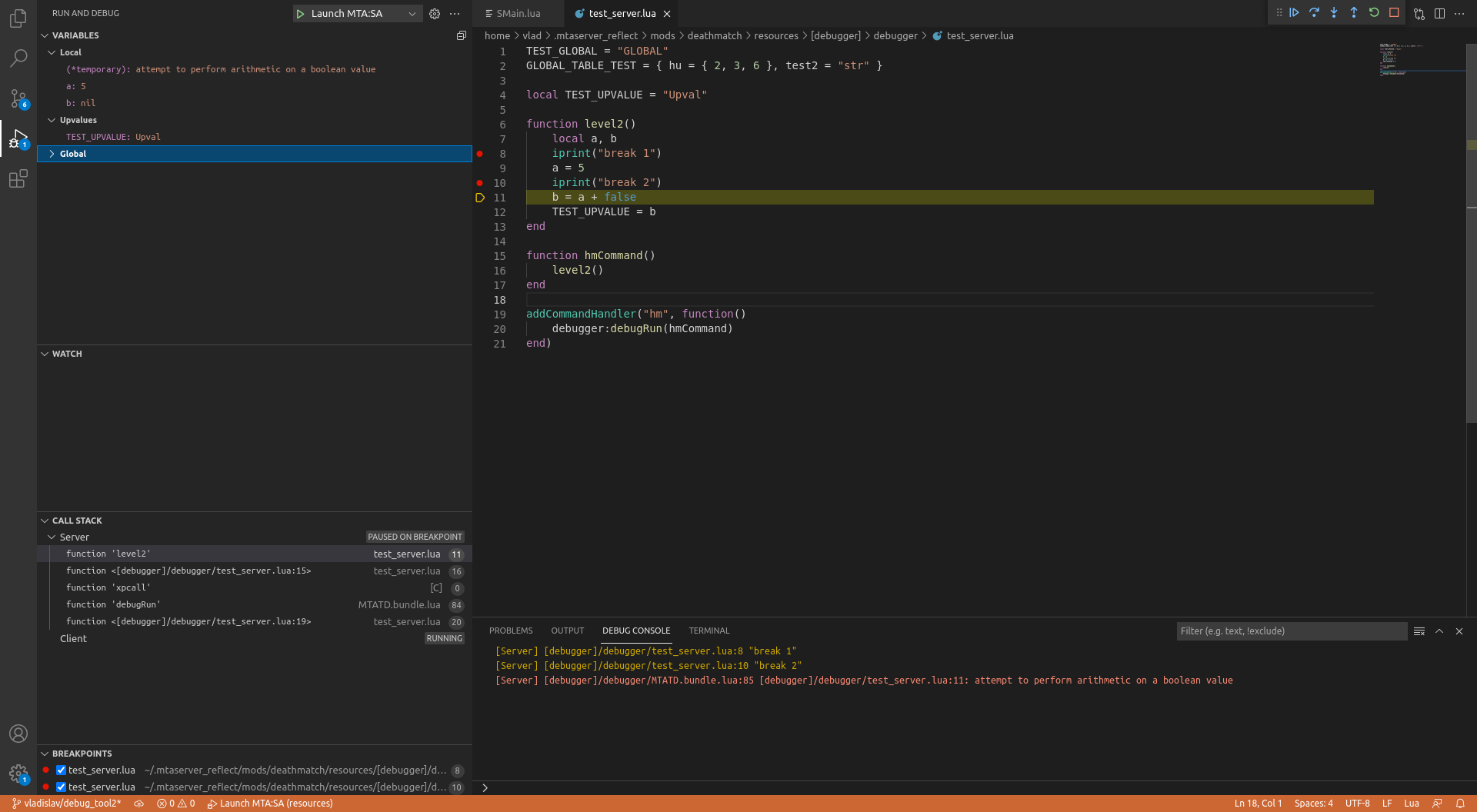Screen dimensions: 1477x812
Task: Open Run and Debug more actions menu
Action: point(455,14)
